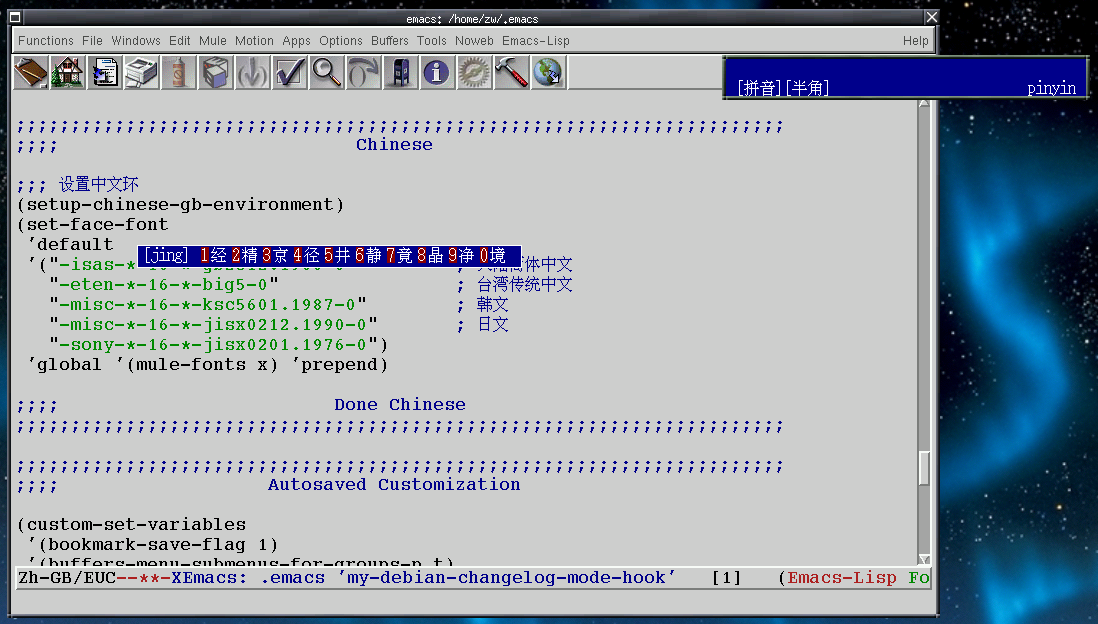
Task: Toggle the [拼音] input method indicator
Action: (x=759, y=88)
